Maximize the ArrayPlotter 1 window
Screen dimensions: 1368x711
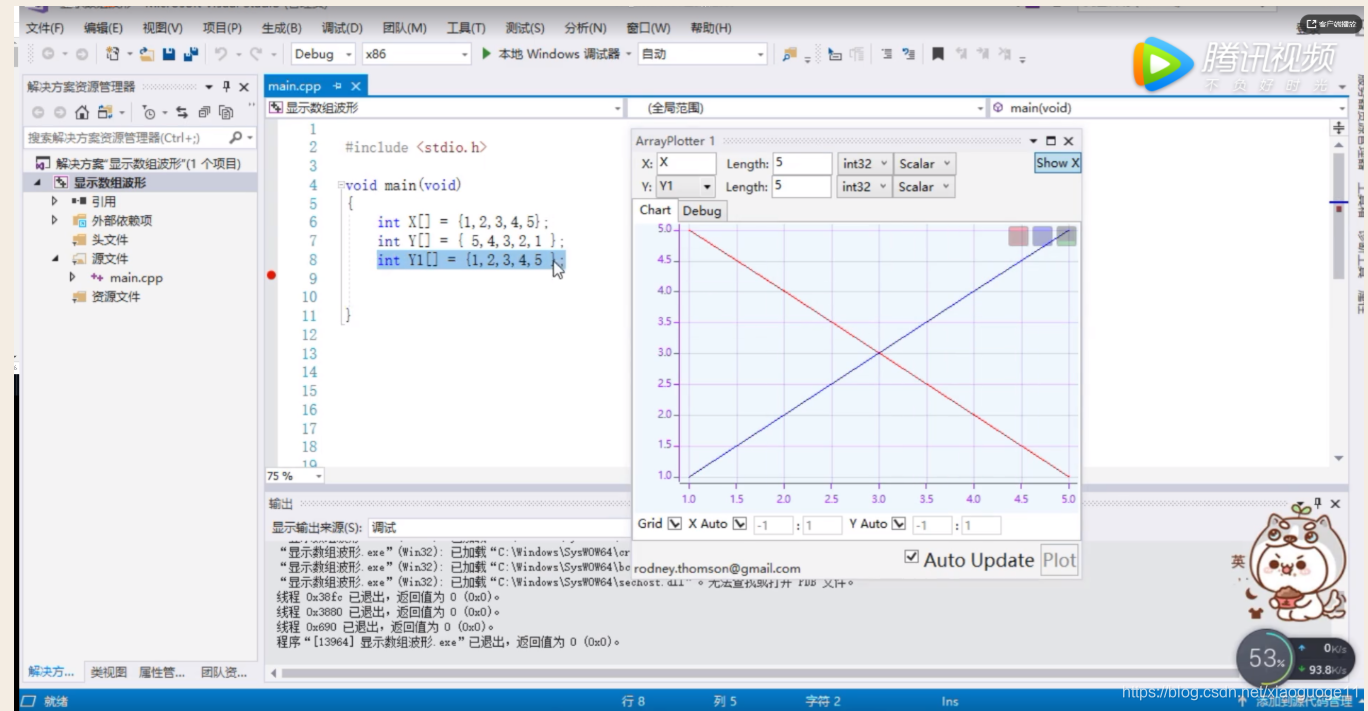pyautogui.click(x=1051, y=141)
